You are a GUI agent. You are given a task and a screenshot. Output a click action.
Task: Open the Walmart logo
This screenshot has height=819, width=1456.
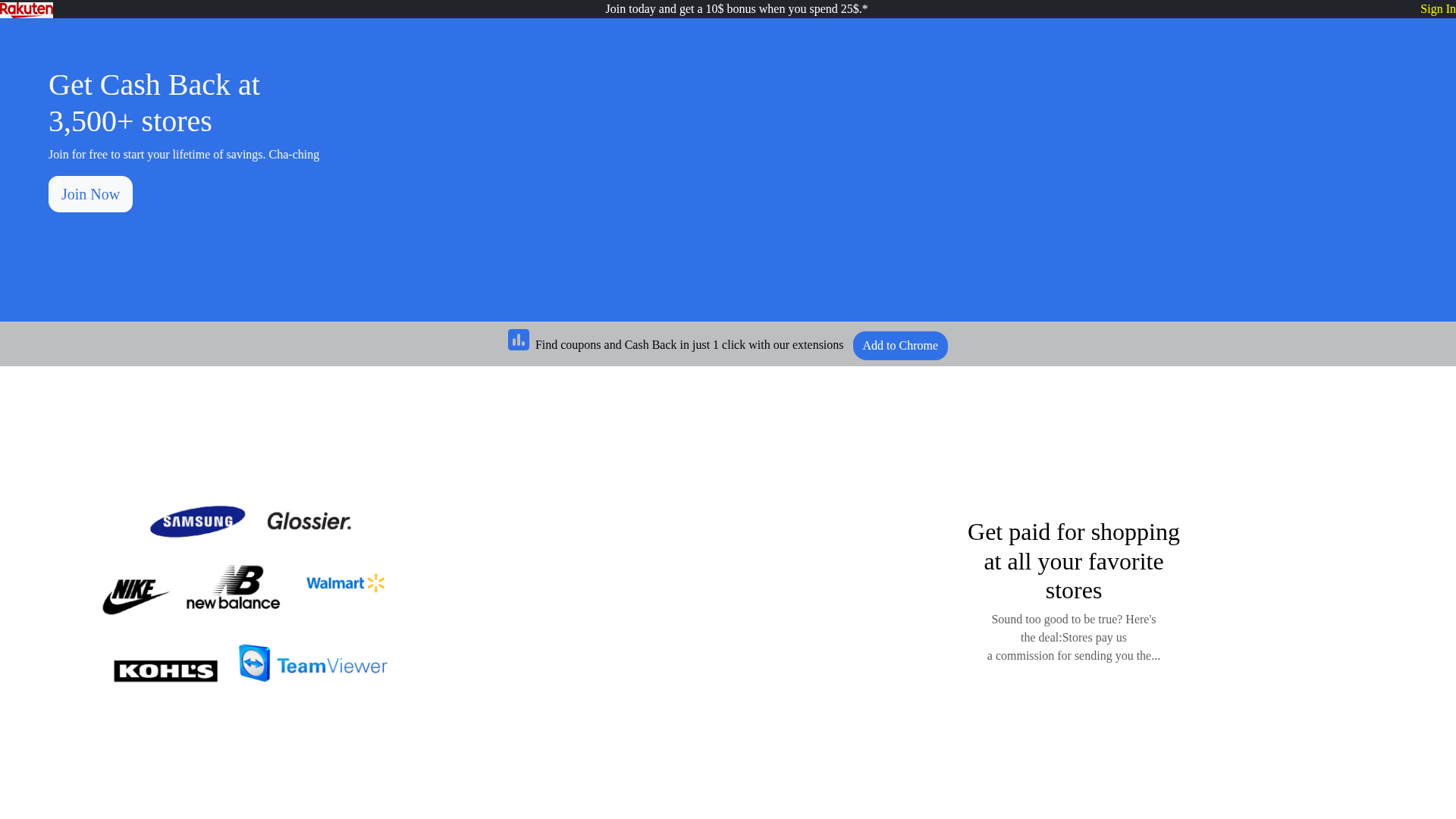[346, 583]
